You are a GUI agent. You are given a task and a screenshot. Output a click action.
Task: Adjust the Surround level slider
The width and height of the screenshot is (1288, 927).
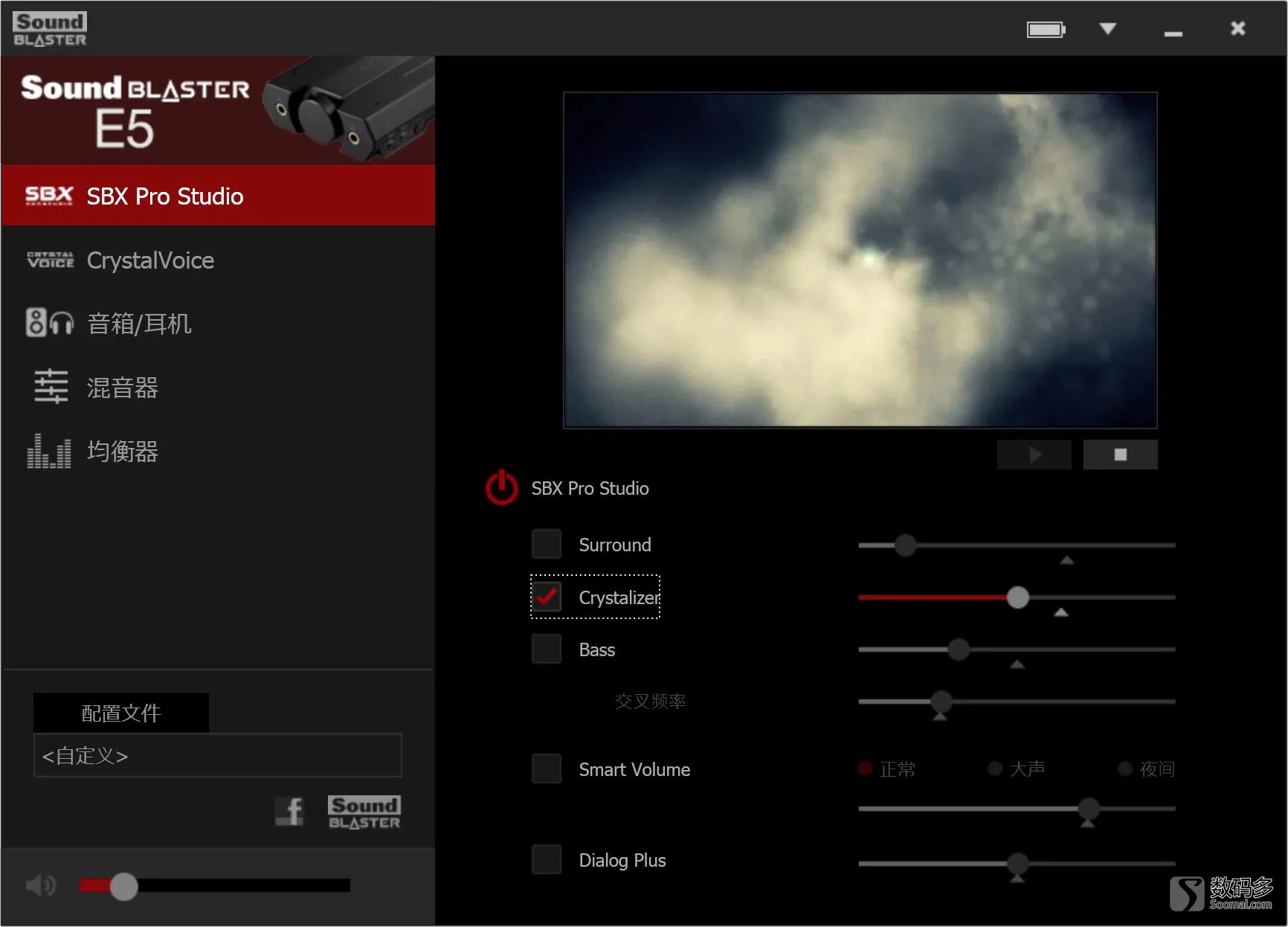coord(1017,545)
